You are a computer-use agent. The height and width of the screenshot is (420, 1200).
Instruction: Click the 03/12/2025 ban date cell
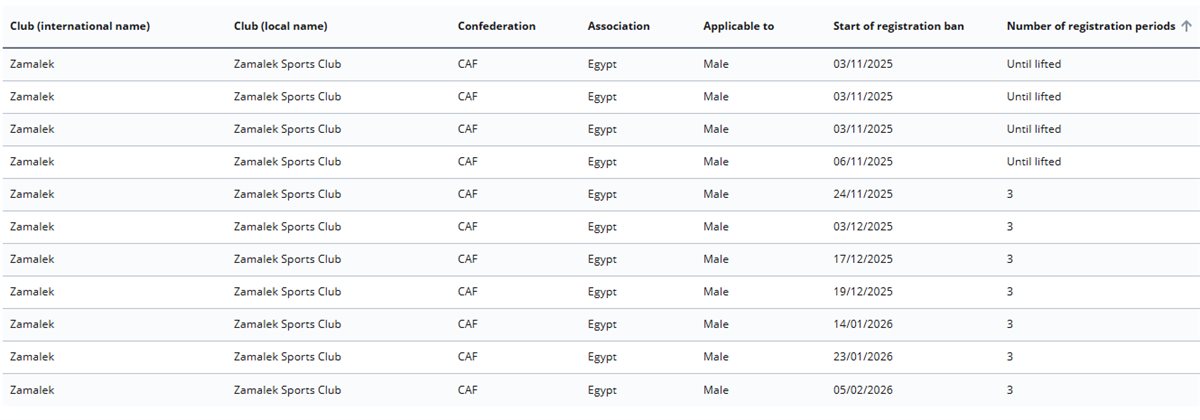(863, 227)
